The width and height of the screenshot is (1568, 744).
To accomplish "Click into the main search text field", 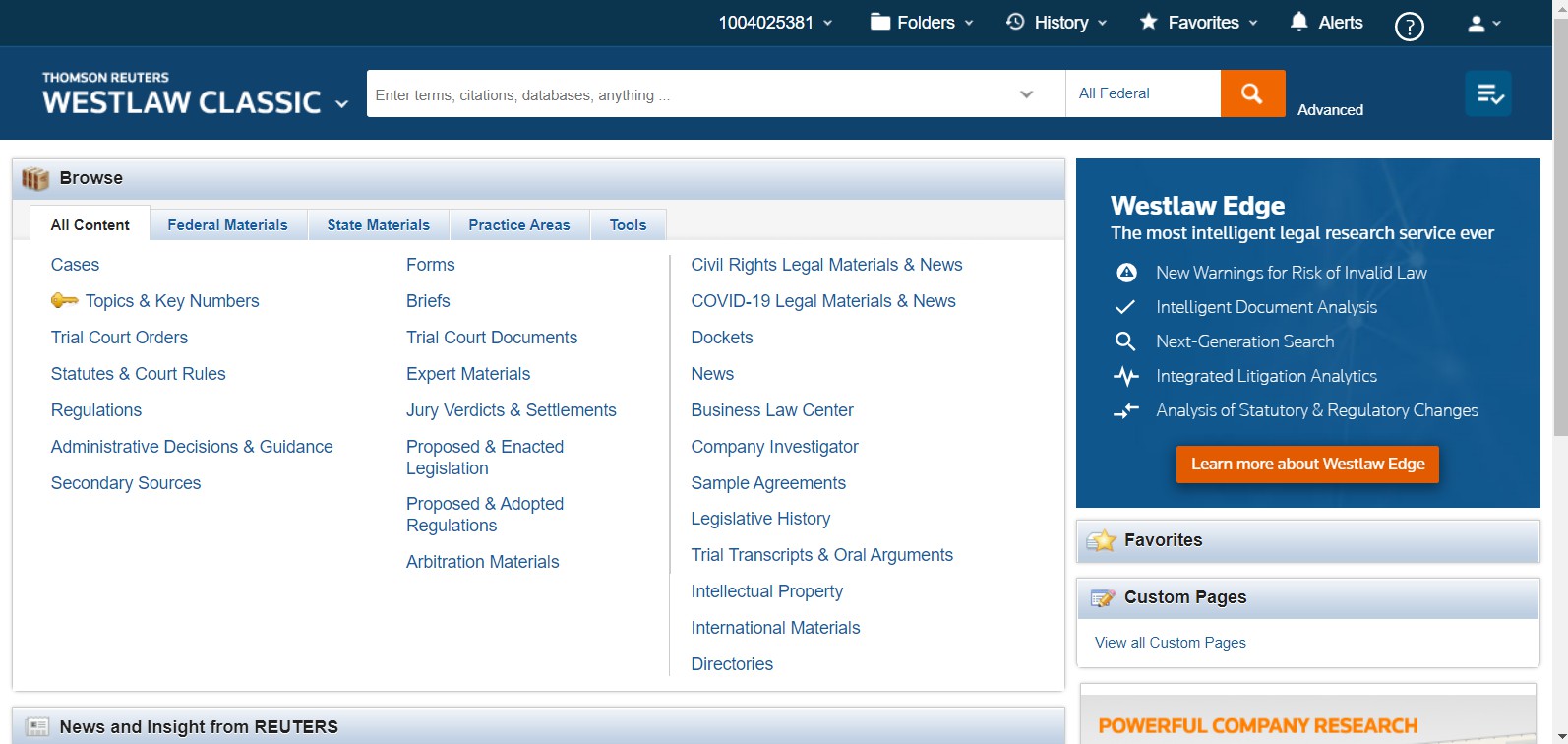I will (689, 94).
